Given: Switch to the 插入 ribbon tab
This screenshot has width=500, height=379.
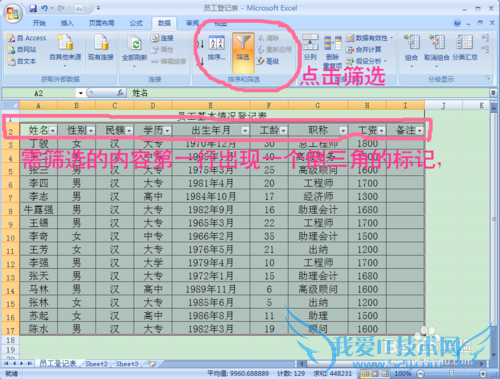Looking at the screenshot, I should click(x=67, y=23).
